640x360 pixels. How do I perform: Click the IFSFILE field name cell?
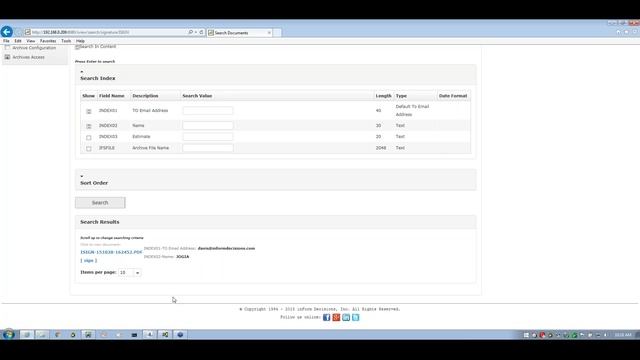pos(107,148)
